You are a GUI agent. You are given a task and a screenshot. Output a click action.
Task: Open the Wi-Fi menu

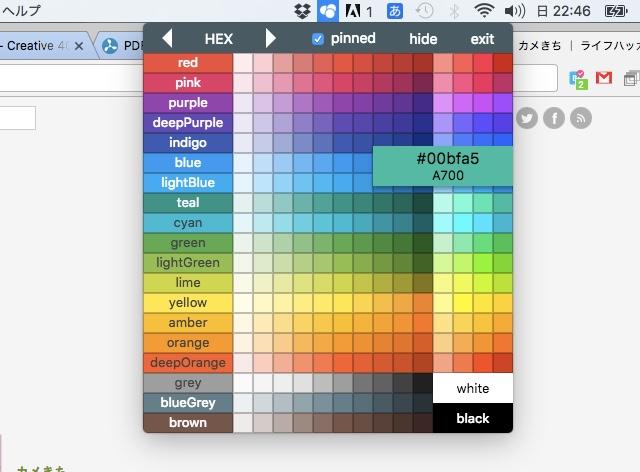484,11
